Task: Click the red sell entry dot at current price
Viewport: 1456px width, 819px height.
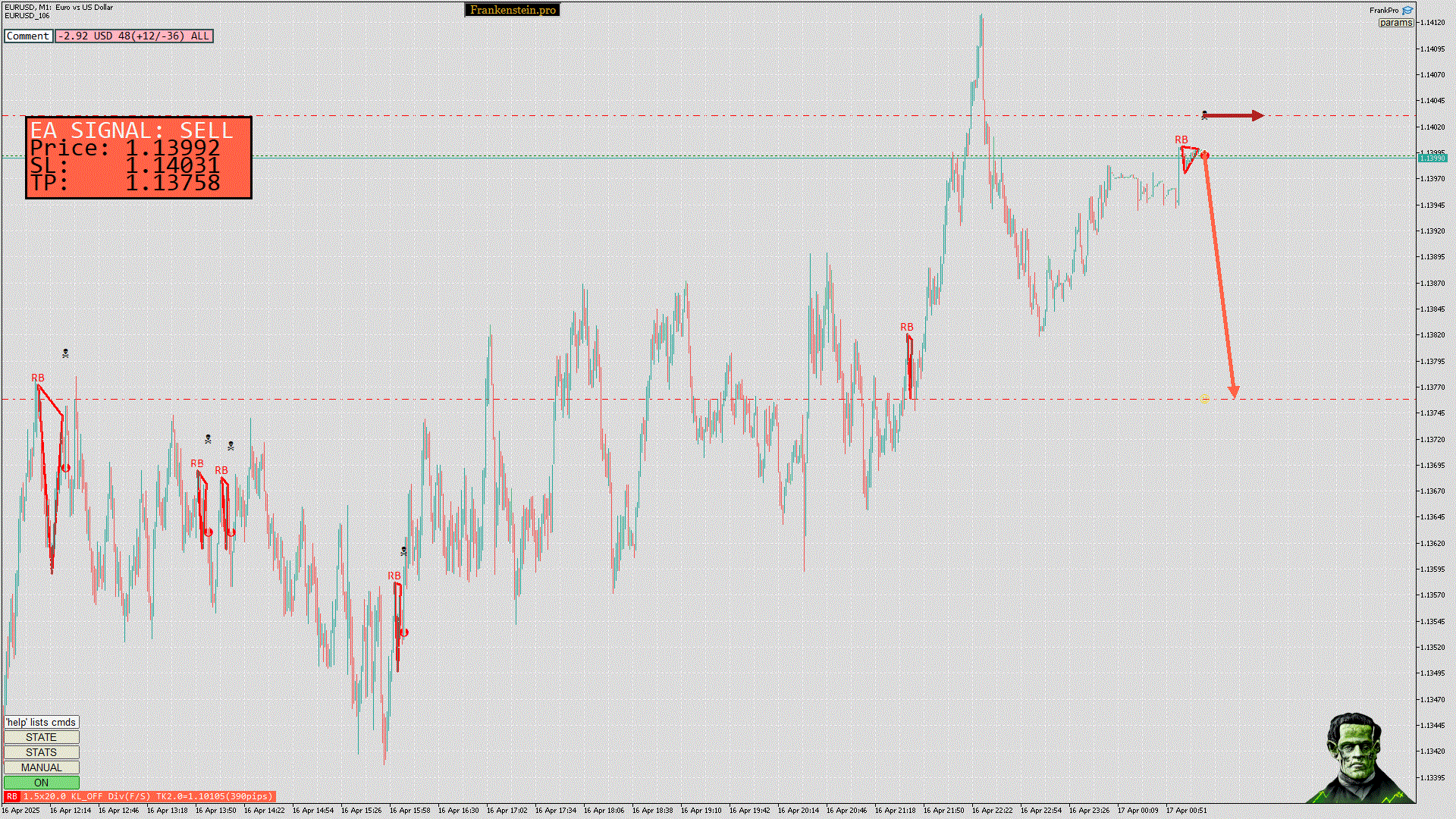Action: tap(1205, 155)
